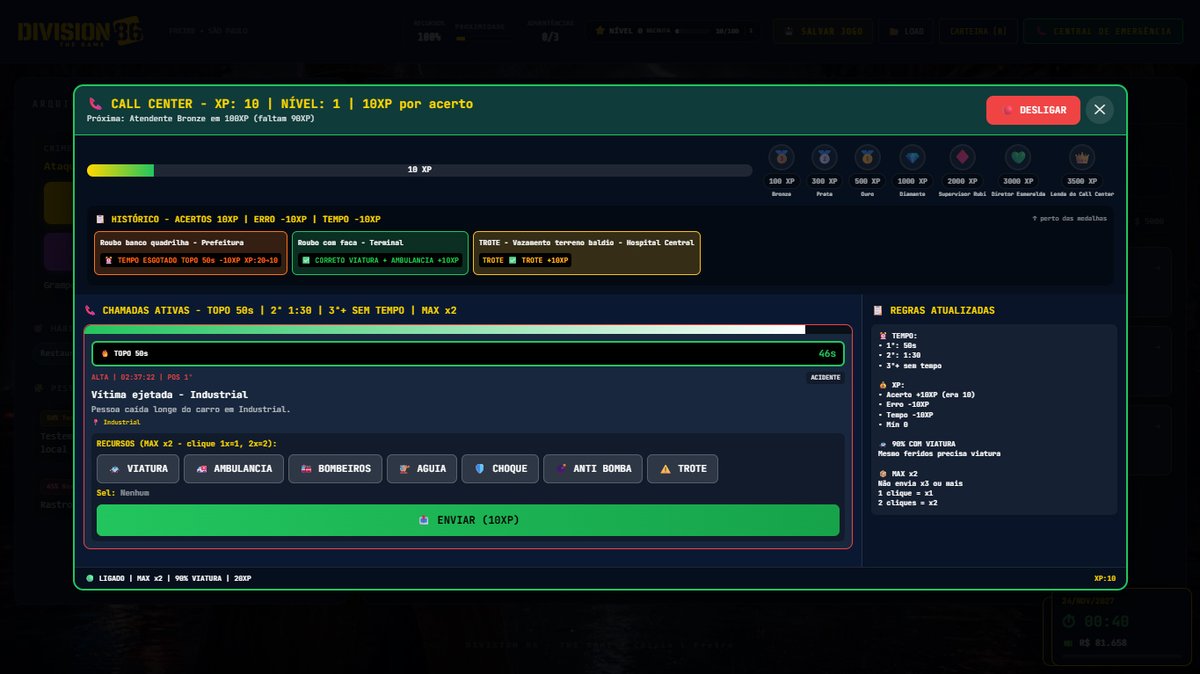The image size is (1200, 674).
Task: Click the pin icon next to Industrial location
Action: tap(95, 422)
